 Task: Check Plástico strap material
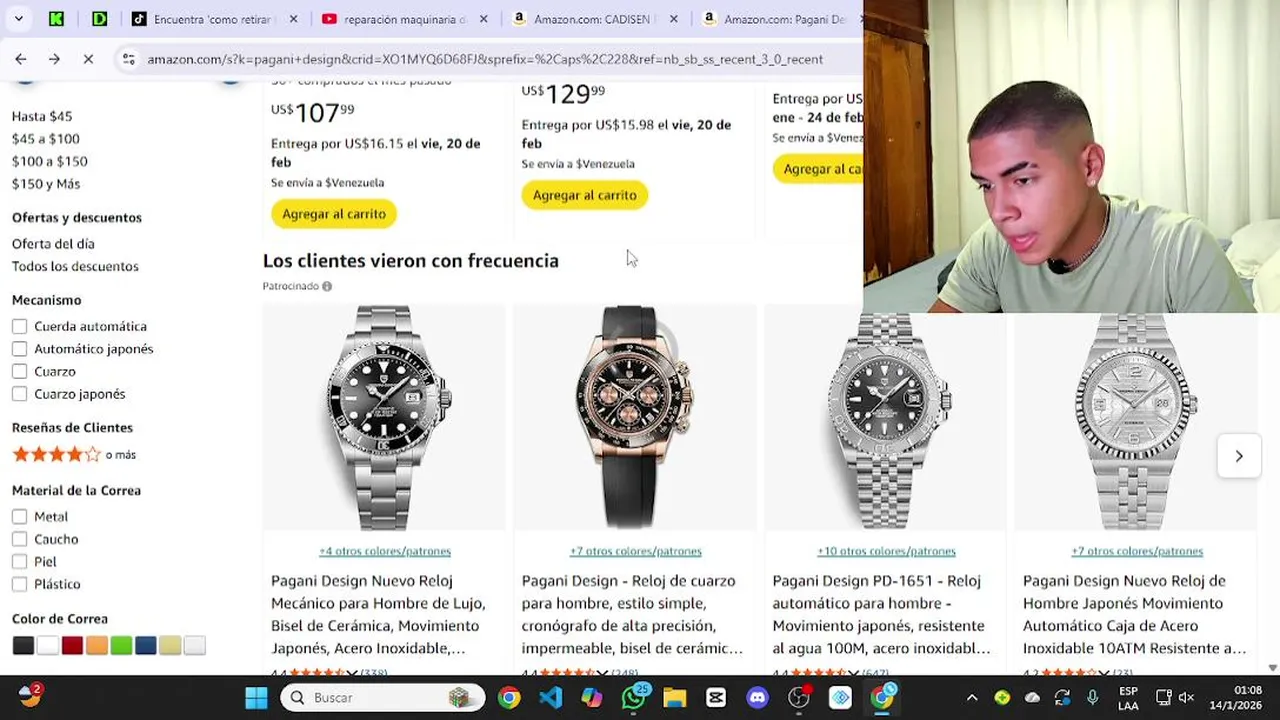tap(20, 584)
